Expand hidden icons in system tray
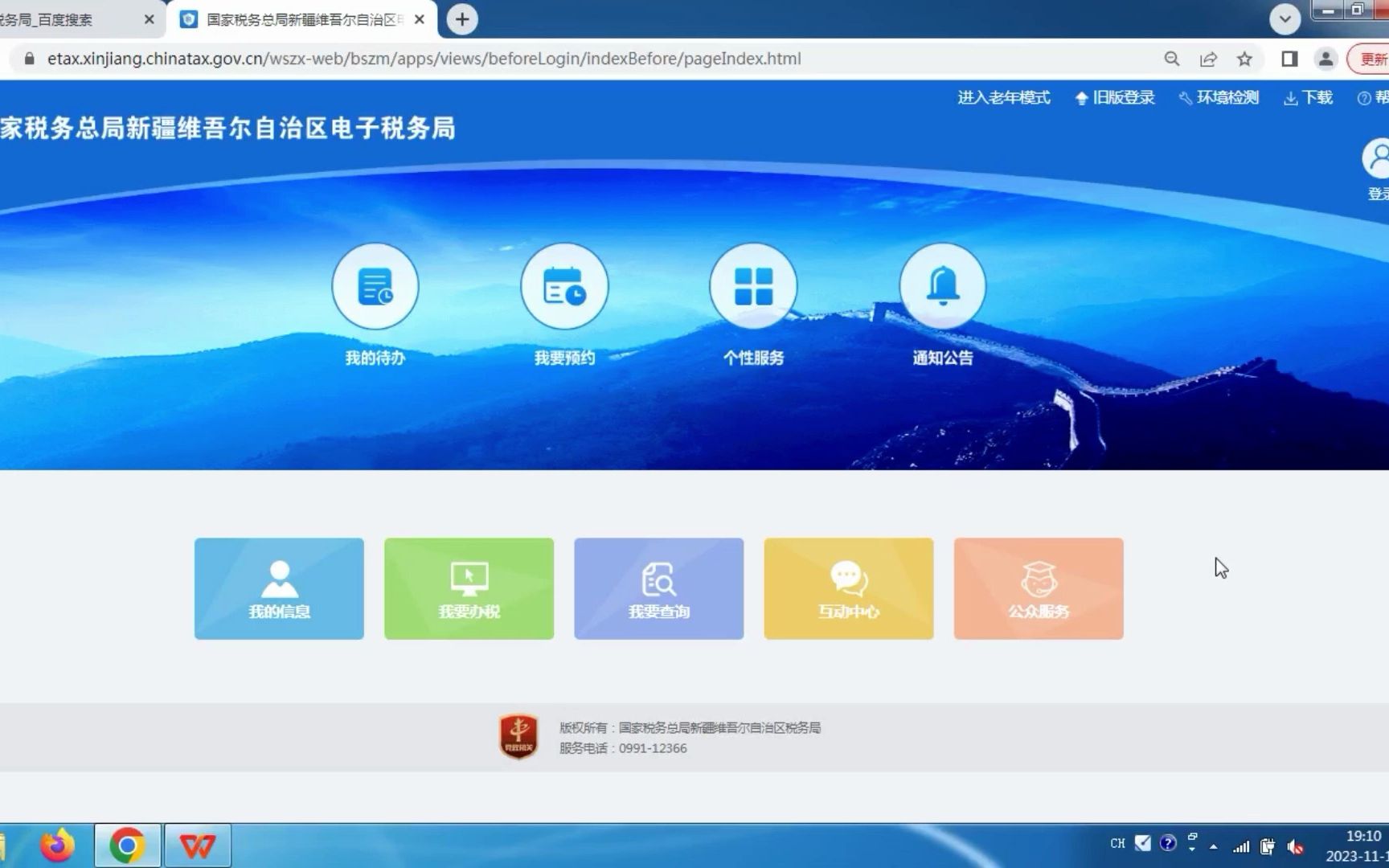 point(1214,845)
